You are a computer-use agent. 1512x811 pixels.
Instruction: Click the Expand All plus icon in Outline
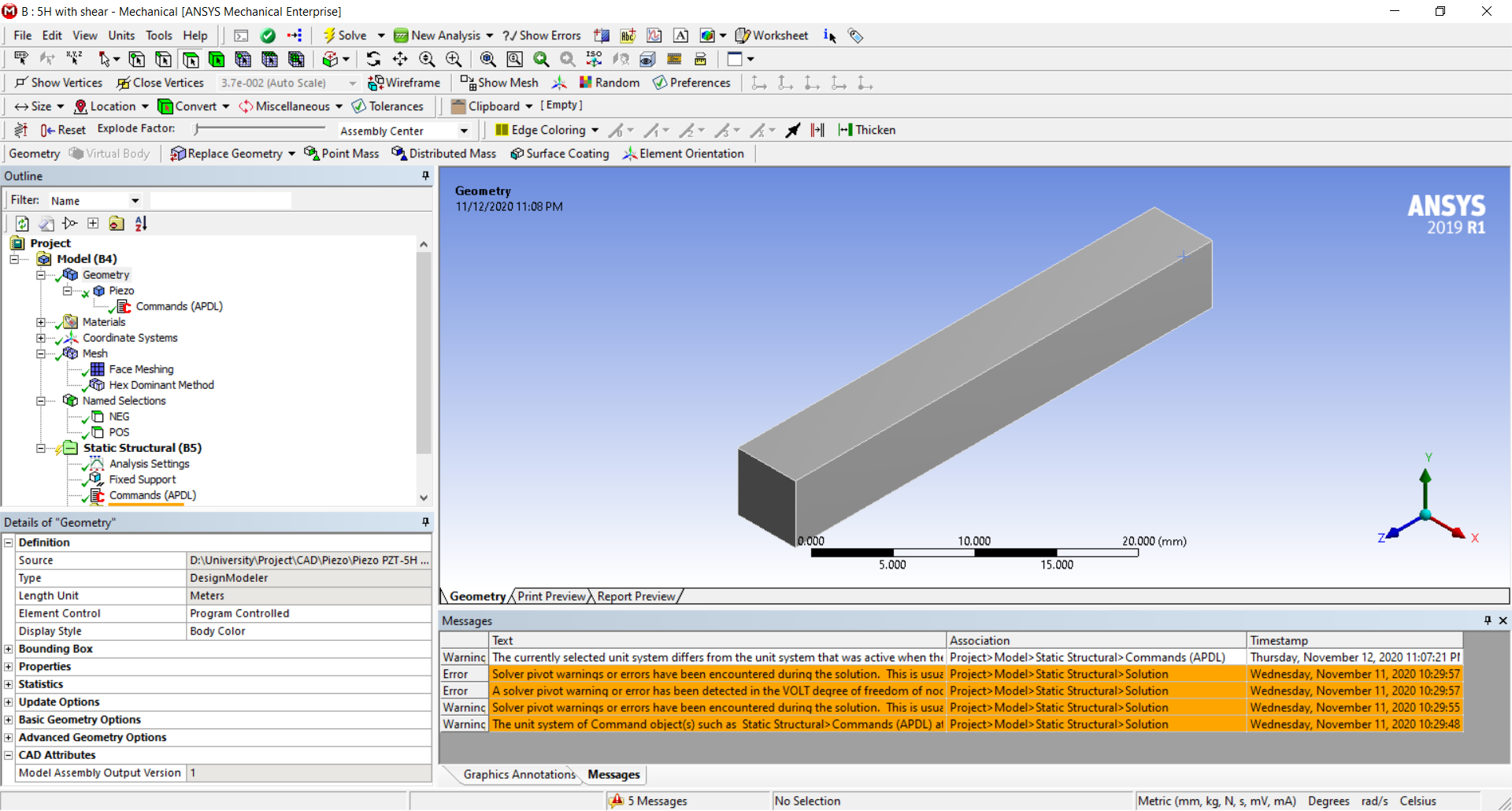click(93, 224)
